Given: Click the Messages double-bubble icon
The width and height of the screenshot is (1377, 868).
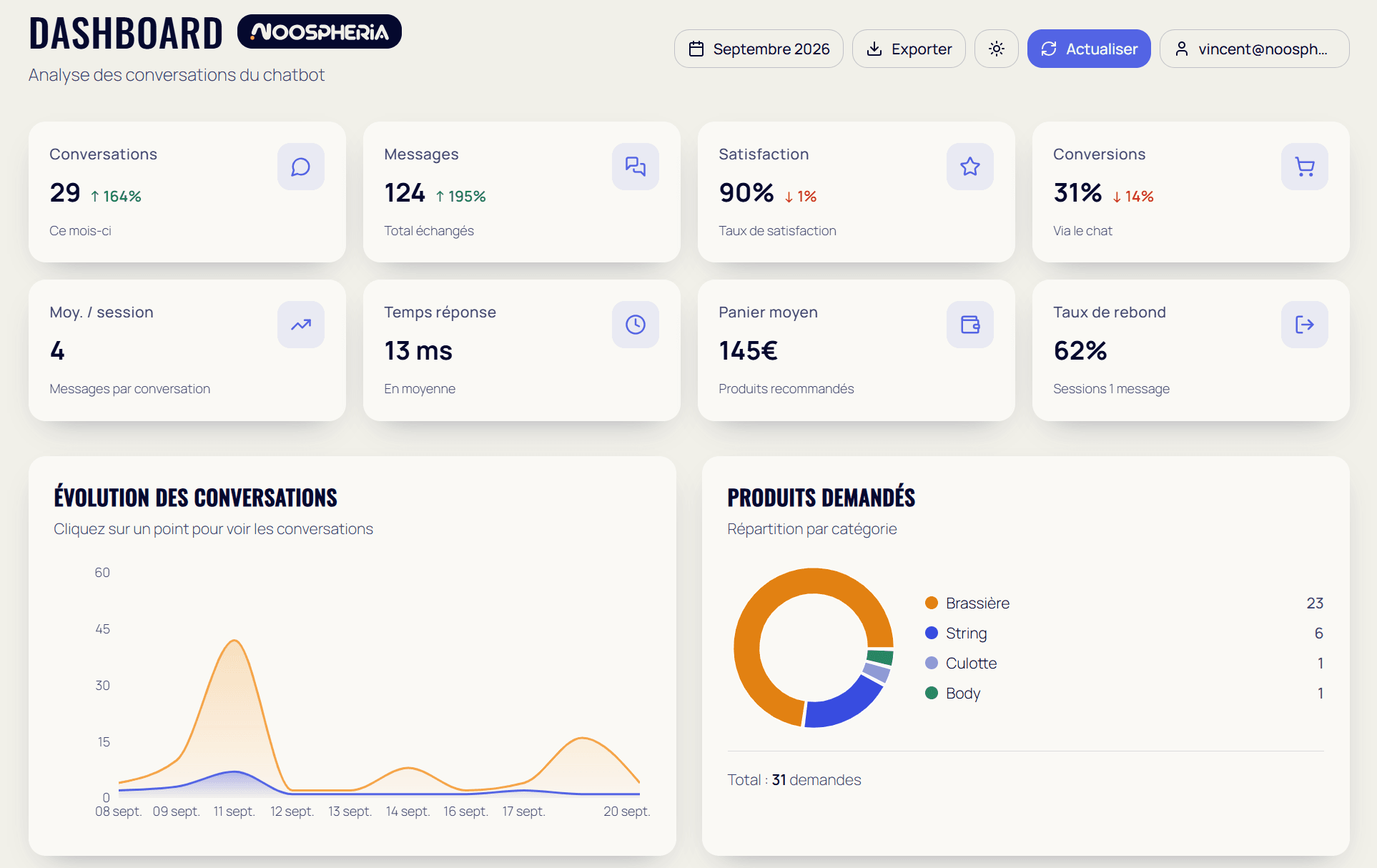Looking at the screenshot, I should click(x=636, y=167).
